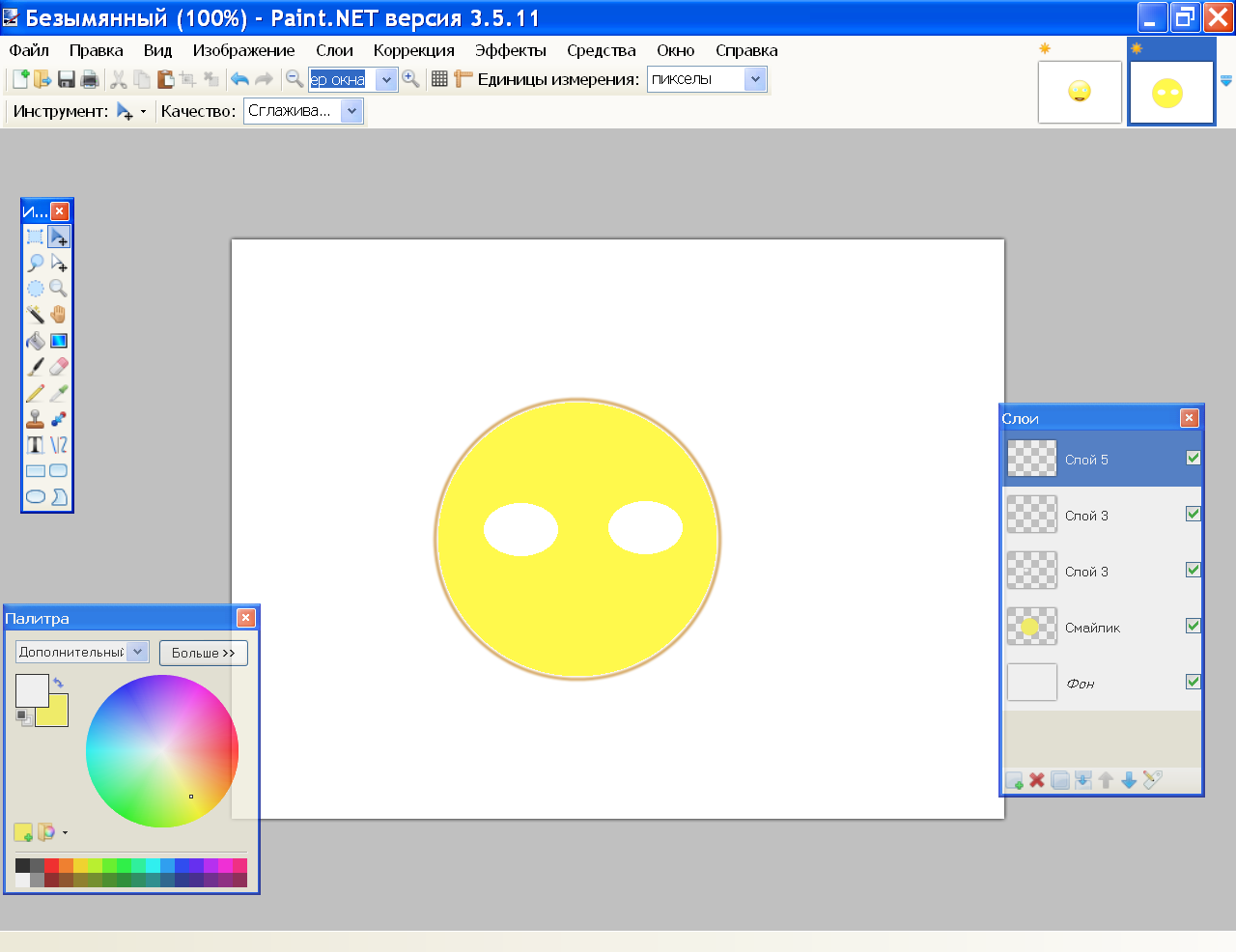
Task: Select the Magic Wand tool
Action: (x=35, y=315)
